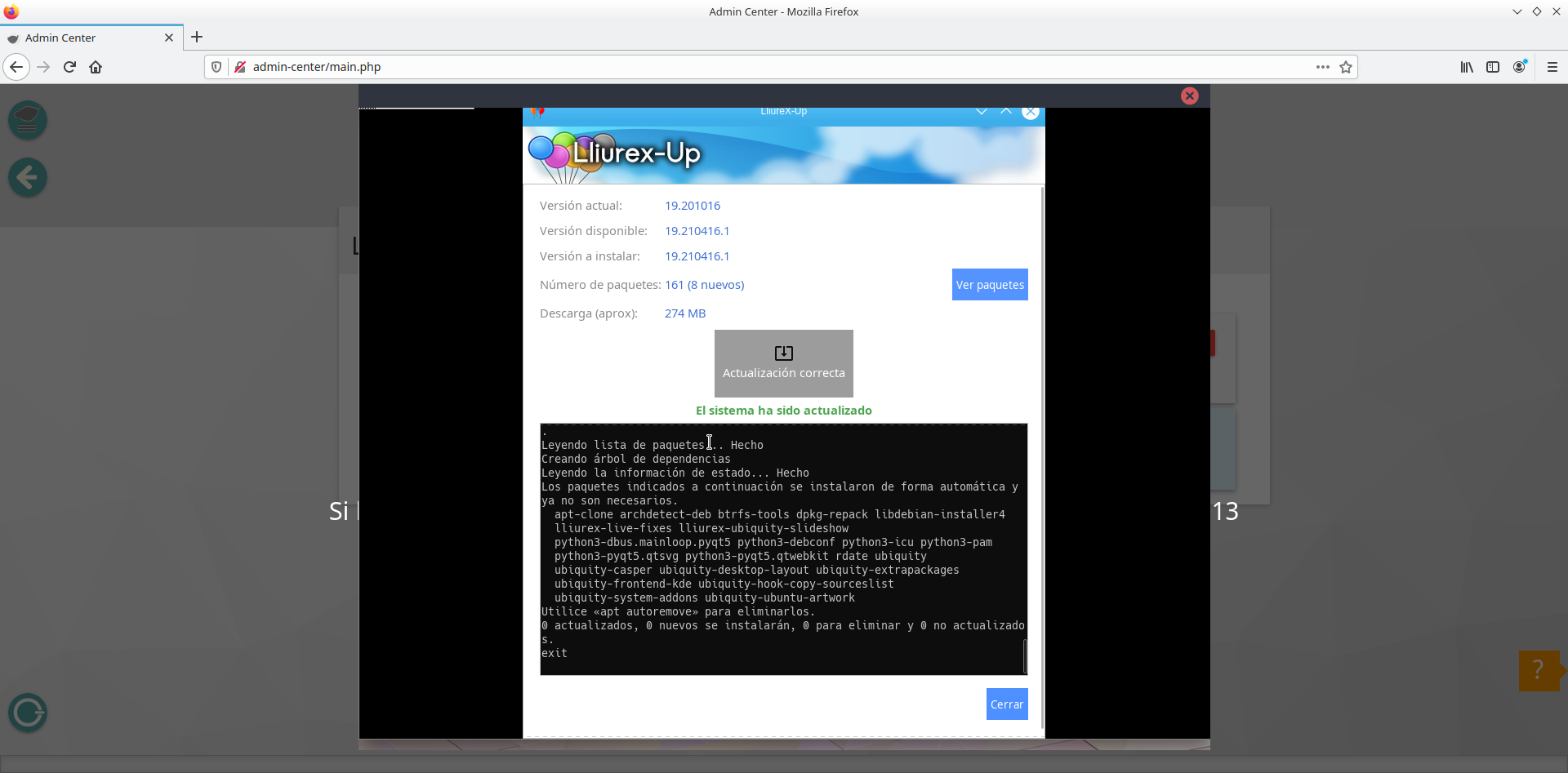This screenshot has width=1568, height=773.
Task: Close the overlay with the red X
Action: click(1189, 96)
